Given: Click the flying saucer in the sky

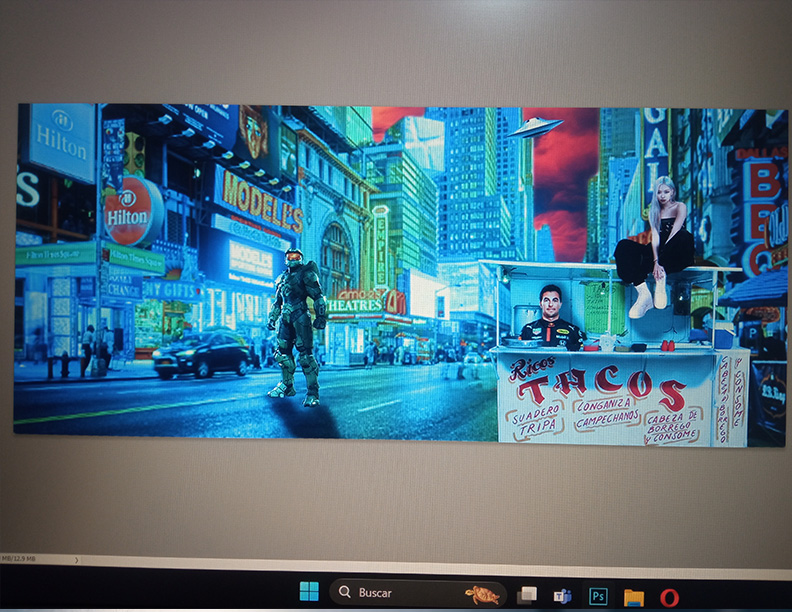Looking at the screenshot, I should coord(535,127).
